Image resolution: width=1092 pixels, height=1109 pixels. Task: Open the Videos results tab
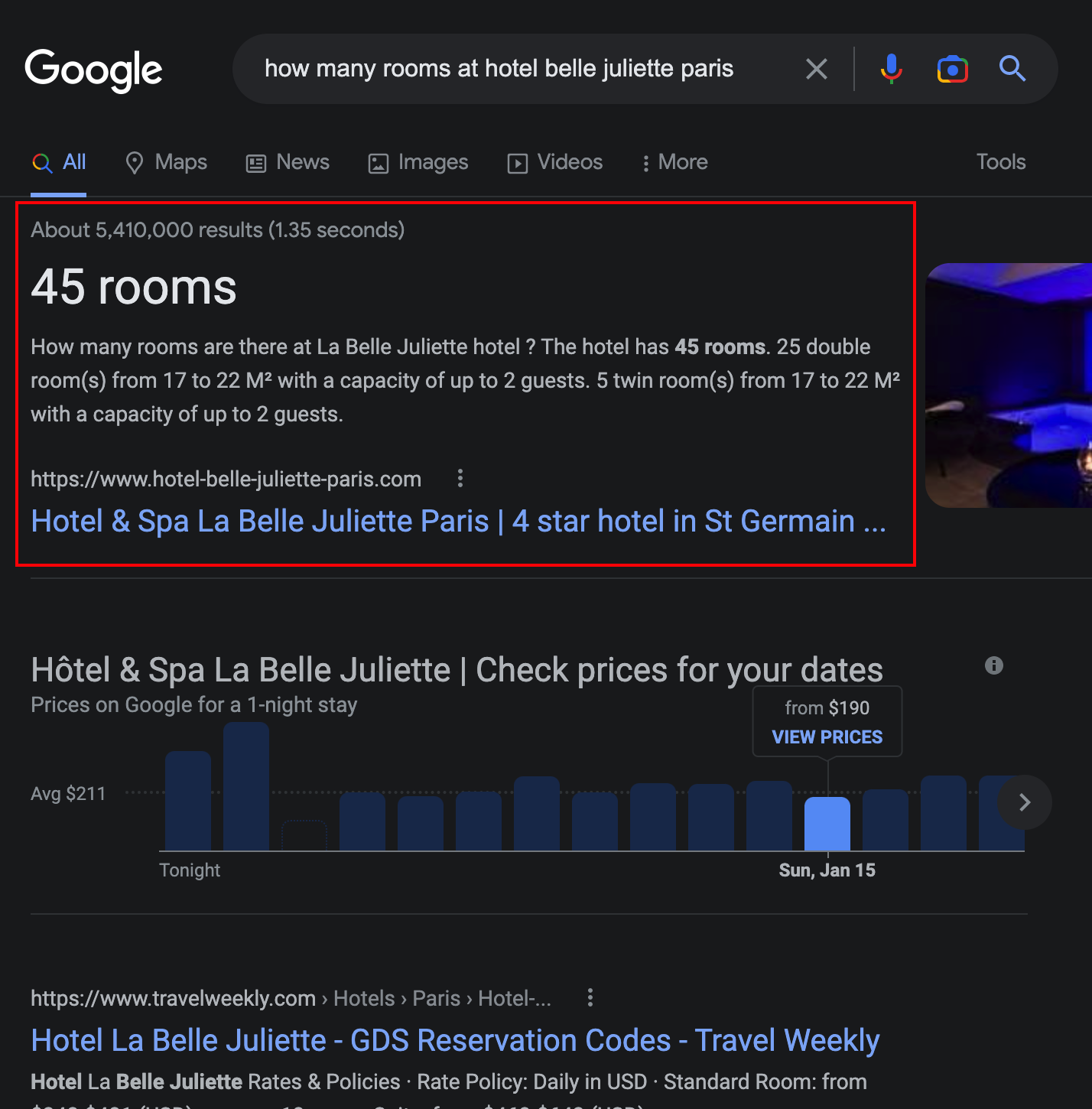(x=555, y=162)
